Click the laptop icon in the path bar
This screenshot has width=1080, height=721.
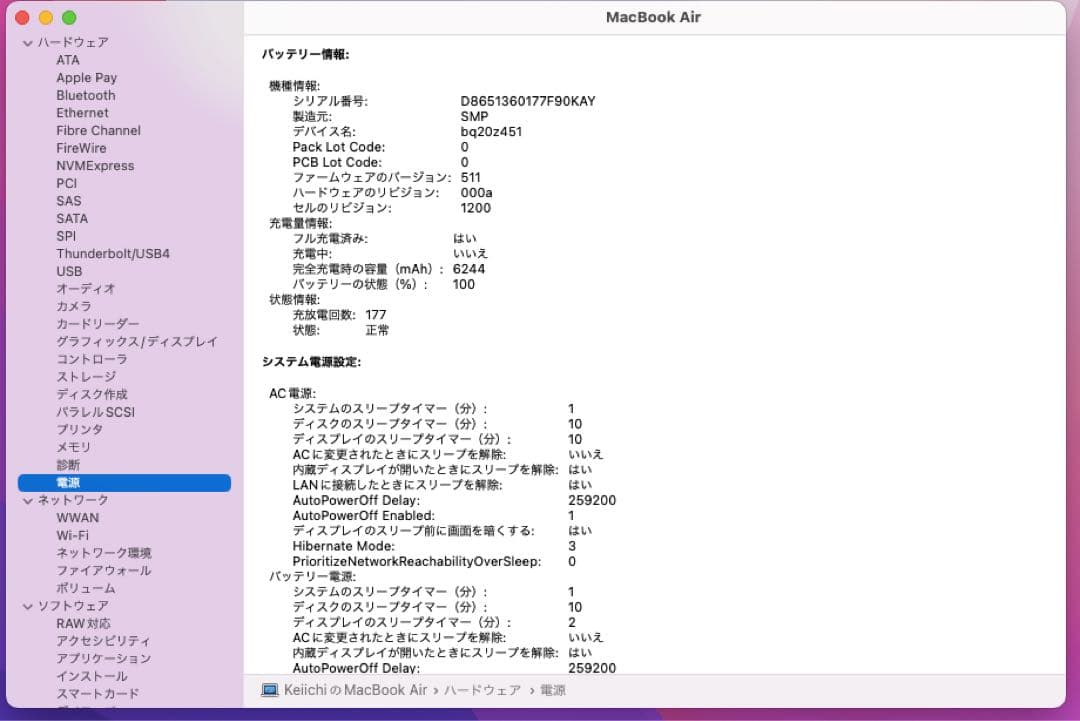(270, 690)
